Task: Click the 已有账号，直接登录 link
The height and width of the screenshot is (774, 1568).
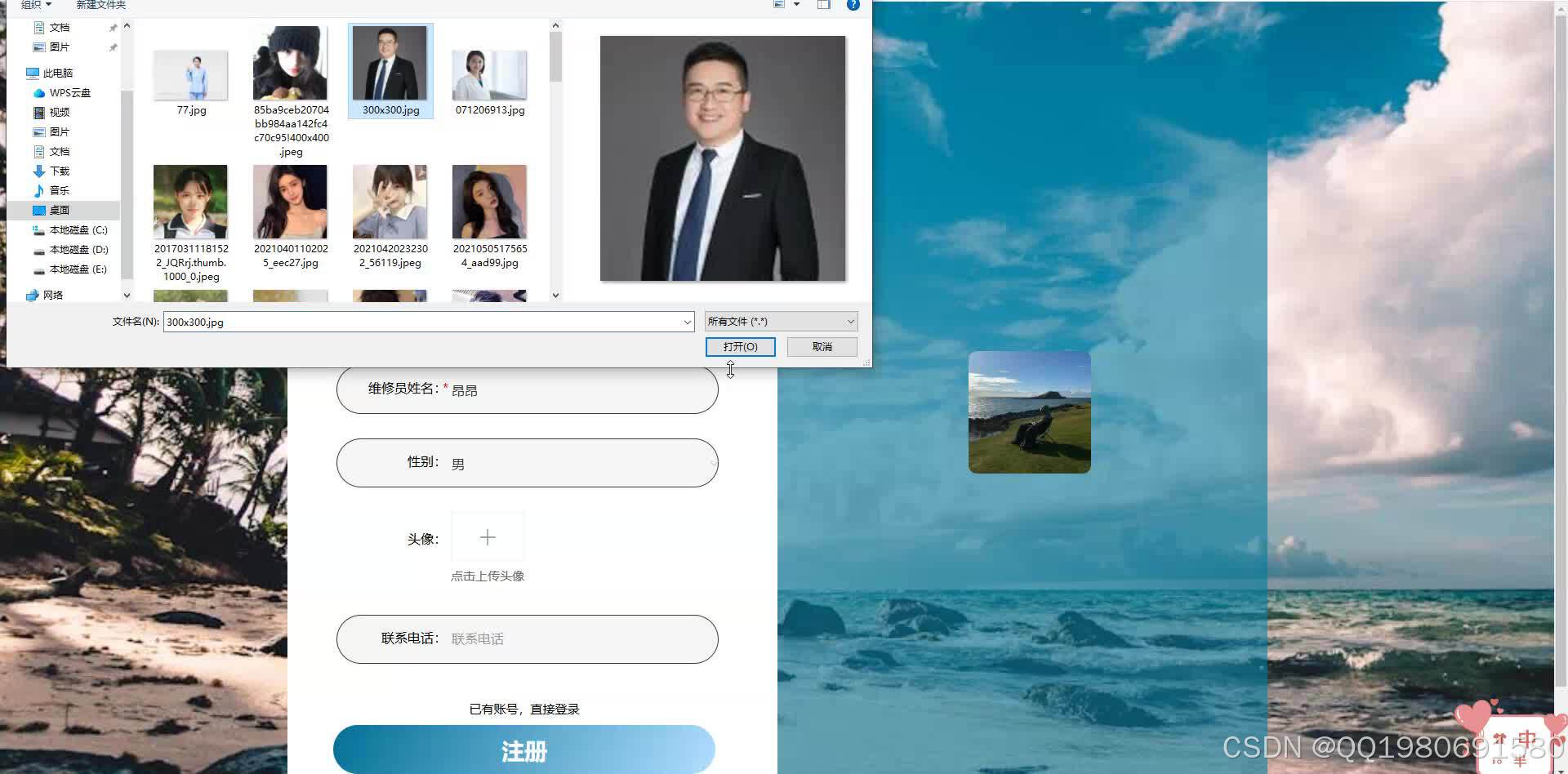Action: [524, 709]
